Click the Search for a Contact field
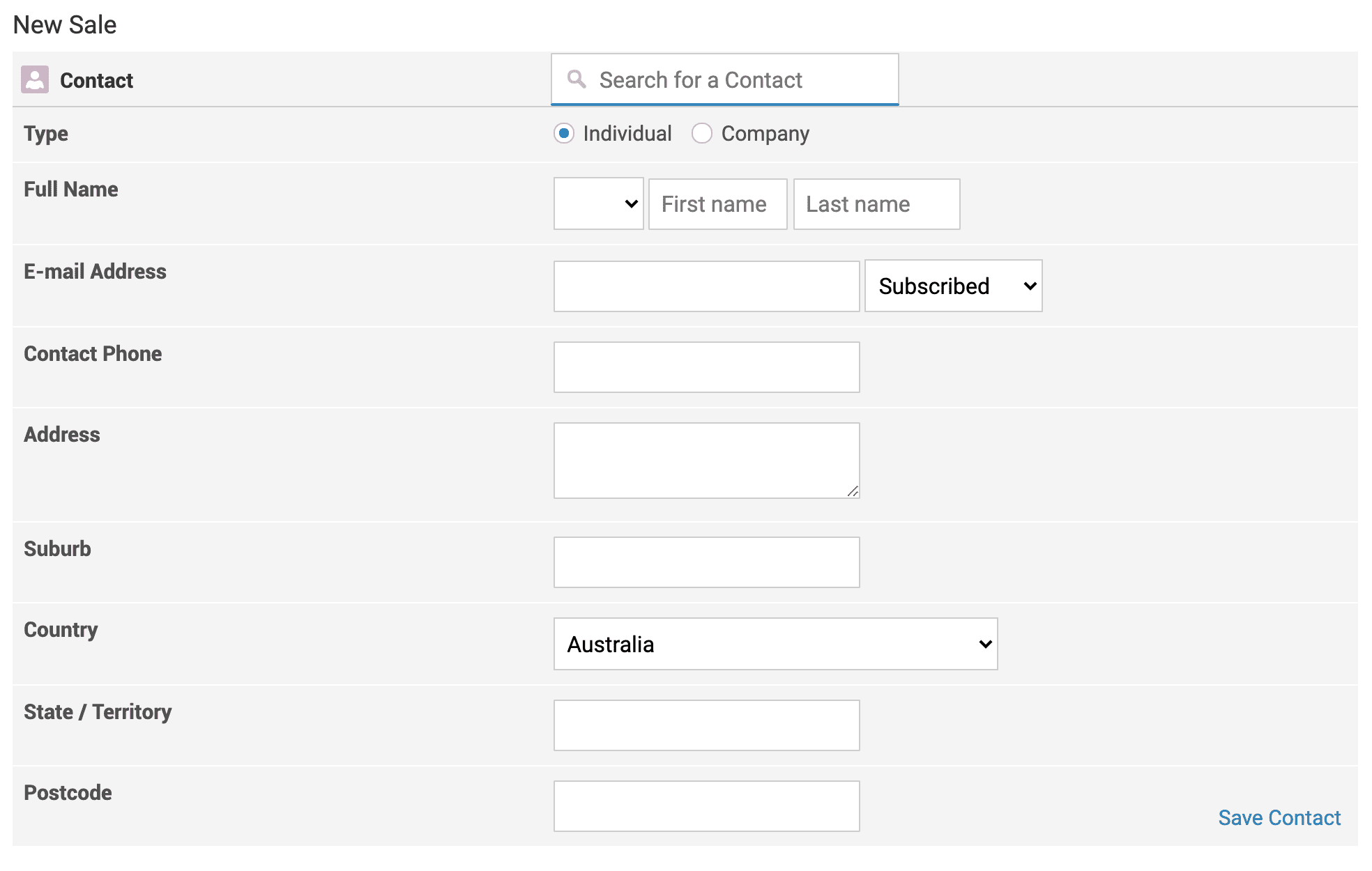The image size is (1372, 871). 725,79
